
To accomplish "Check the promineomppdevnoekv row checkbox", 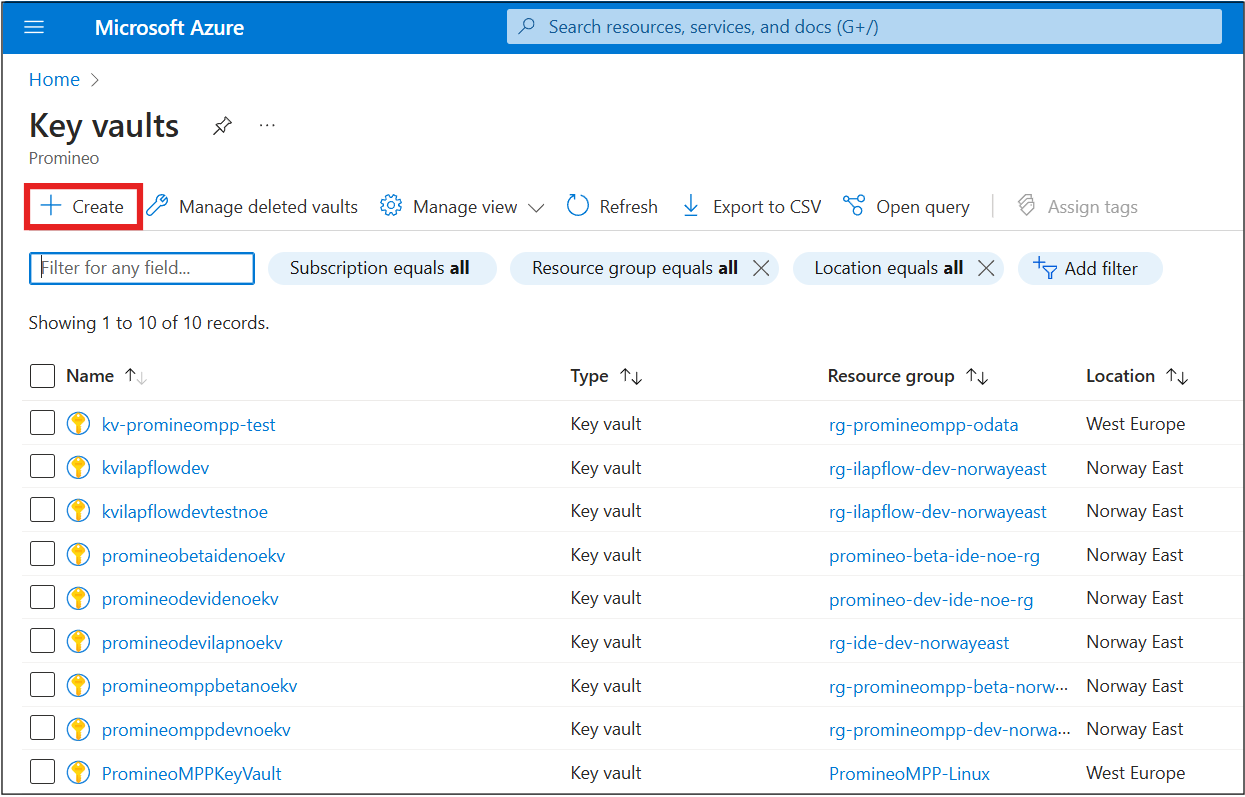I will tap(42, 729).
